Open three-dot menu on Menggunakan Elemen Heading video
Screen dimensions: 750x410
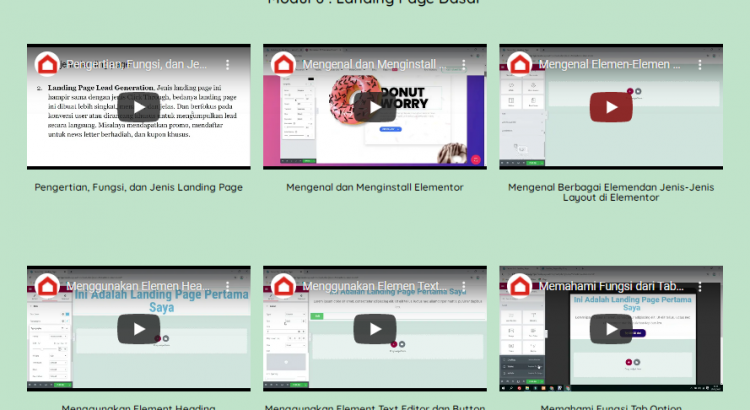click(x=227, y=288)
